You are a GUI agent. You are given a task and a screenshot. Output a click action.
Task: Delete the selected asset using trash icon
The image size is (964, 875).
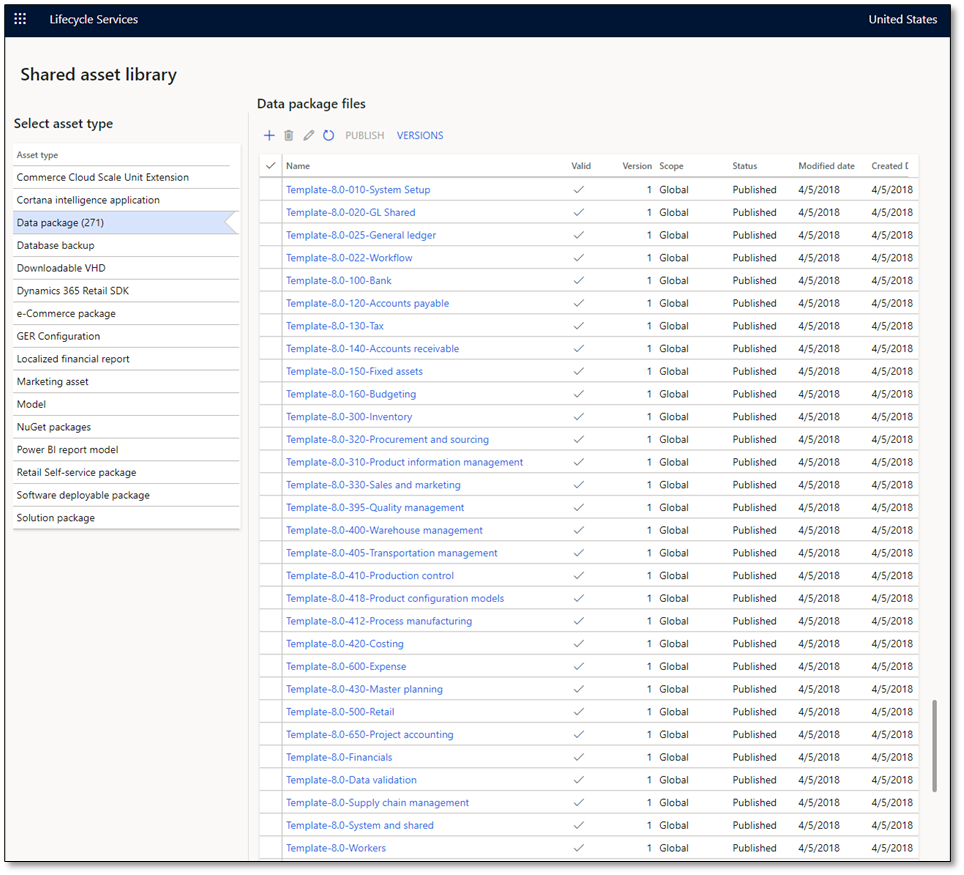289,135
